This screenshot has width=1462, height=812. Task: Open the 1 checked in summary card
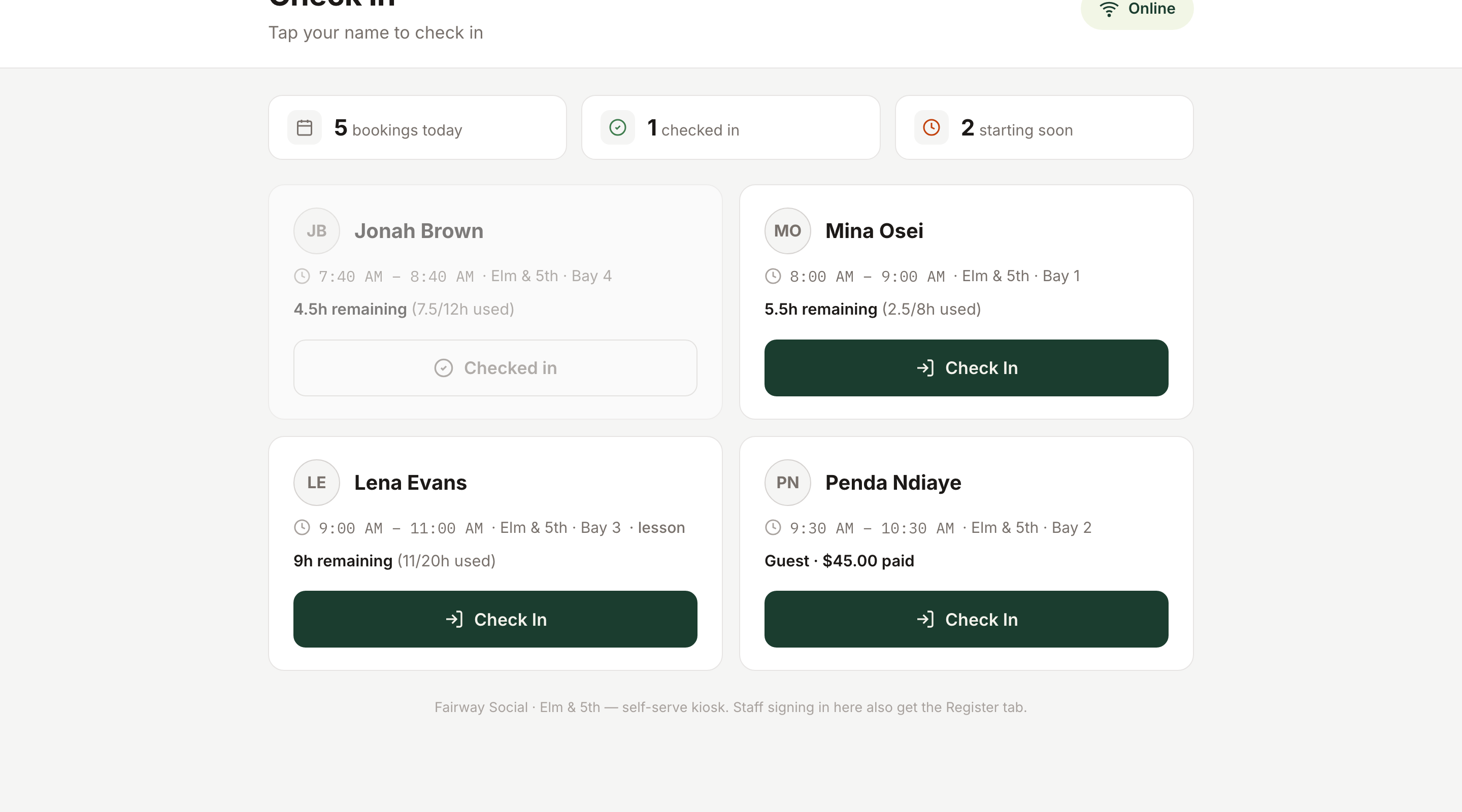[x=730, y=128]
